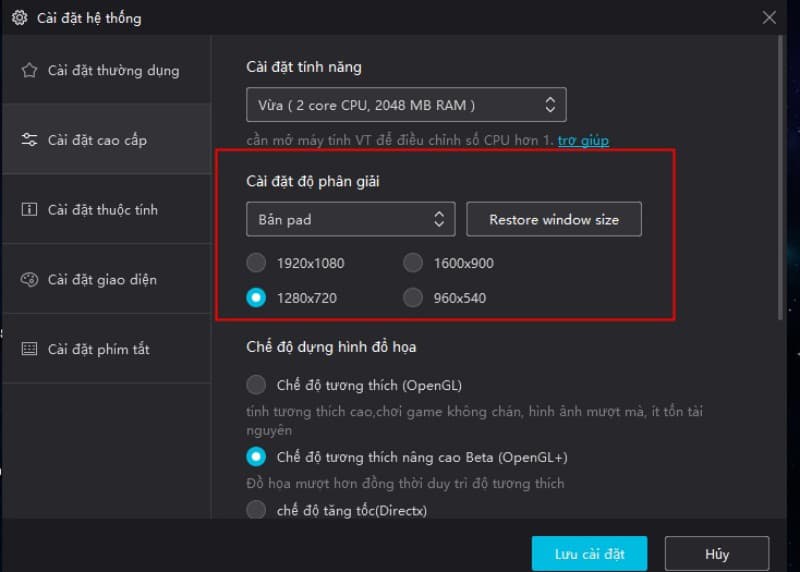
Task: Open Cài đặt thuộc tính tab
Action: (107, 209)
